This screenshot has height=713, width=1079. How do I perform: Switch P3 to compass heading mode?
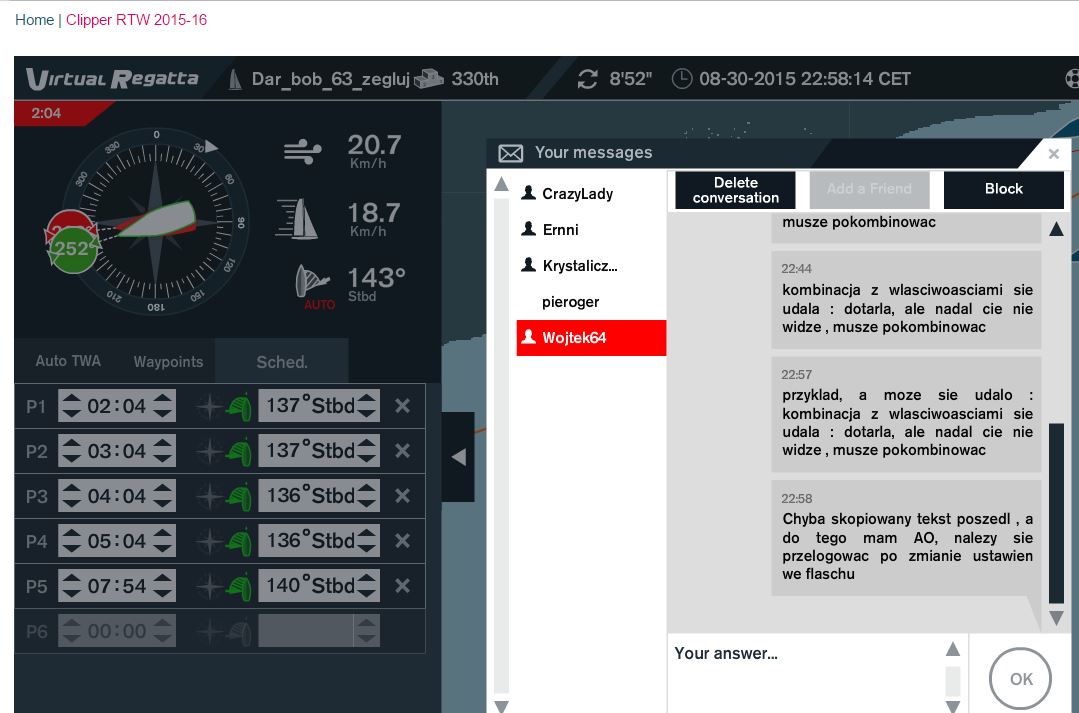click(x=209, y=497)
